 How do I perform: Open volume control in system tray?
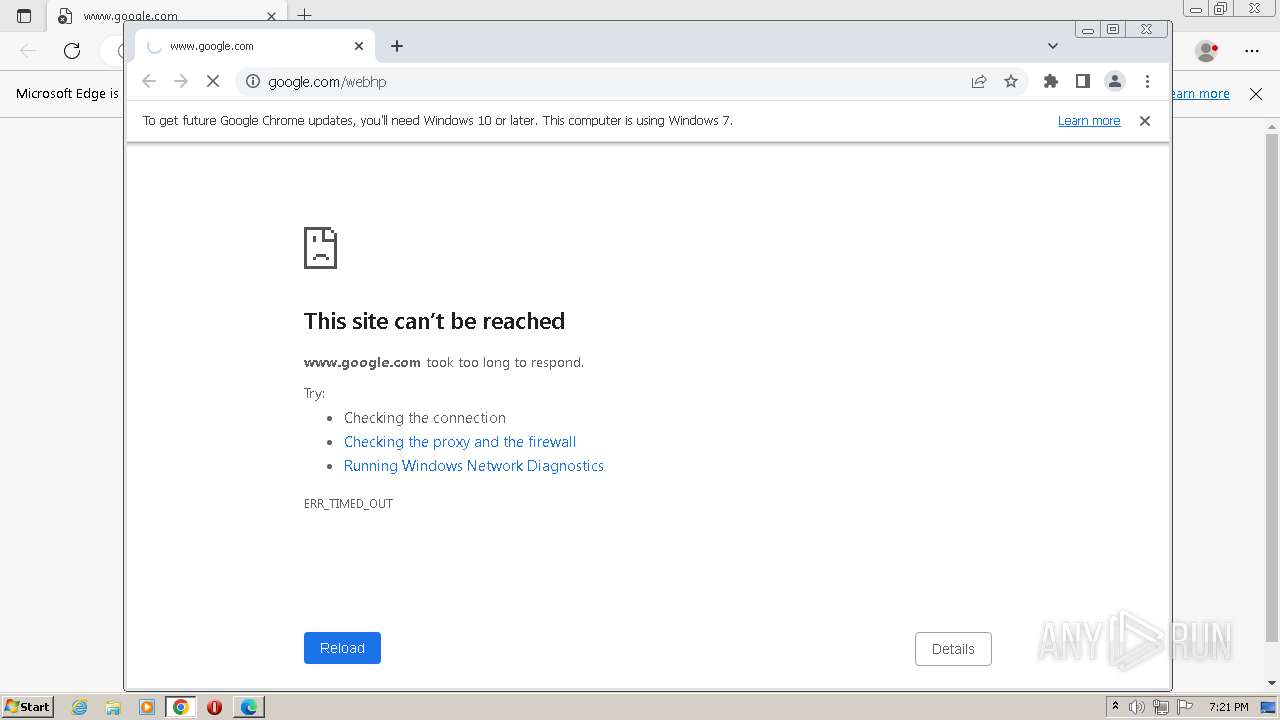coord(1137,707)
